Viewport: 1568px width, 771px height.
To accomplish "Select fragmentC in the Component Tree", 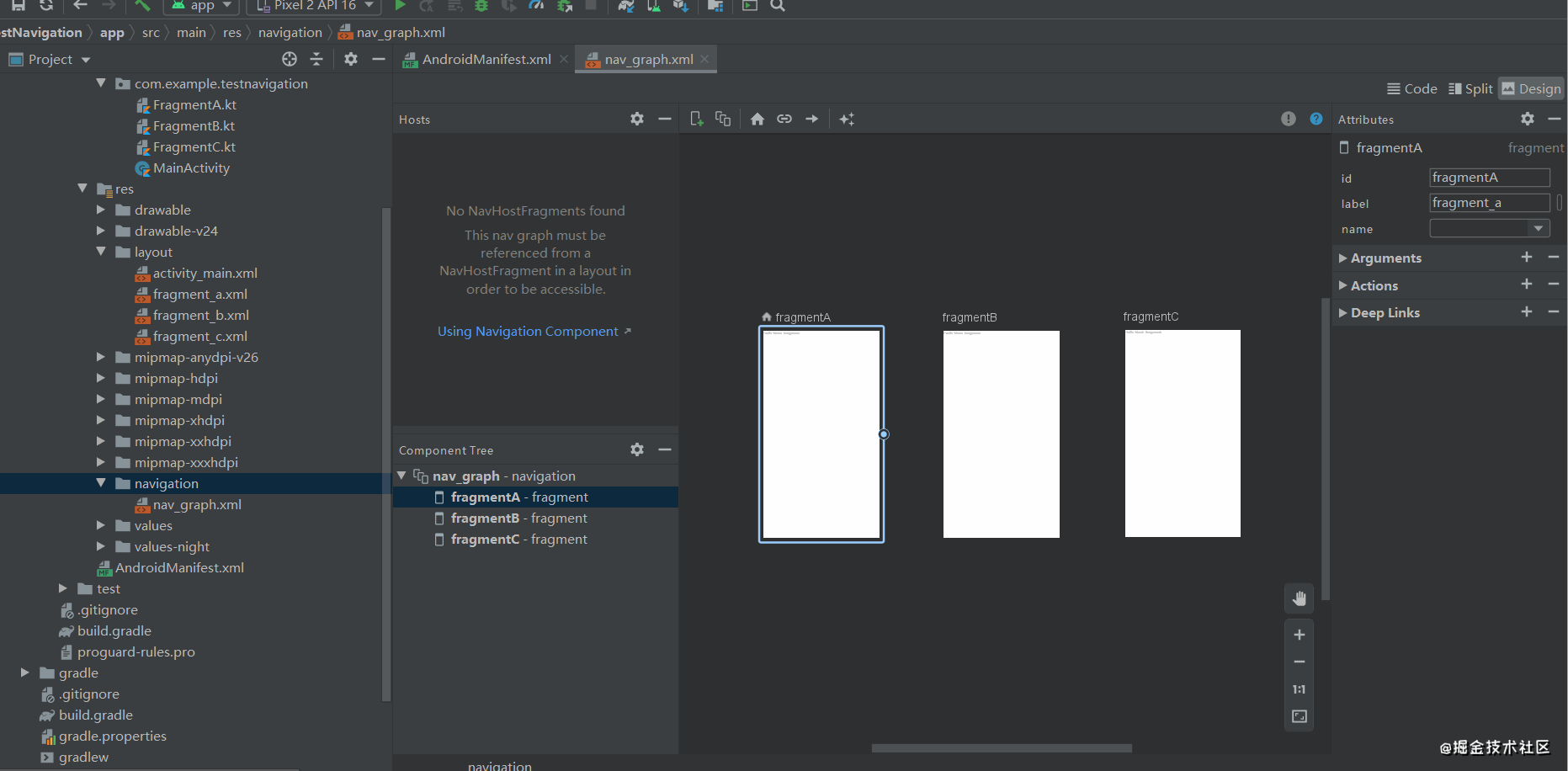I will click(535, 539).
